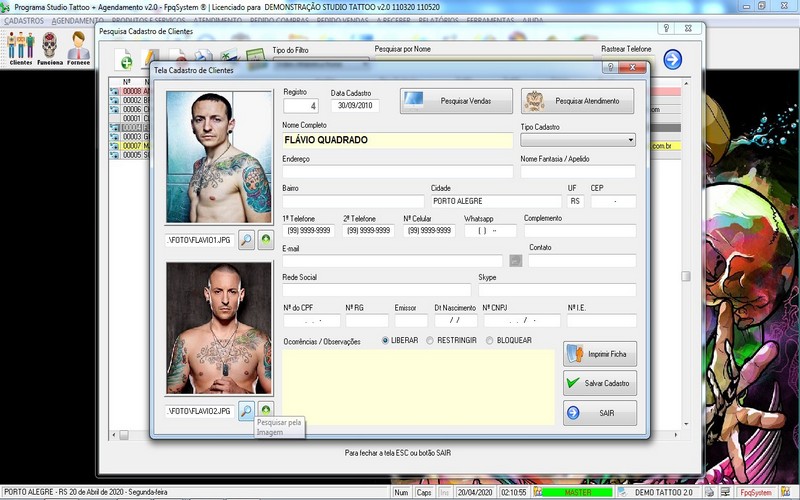Click the Nº do CPF field
The width and height of the screenshot is (800, 500).
312,320
